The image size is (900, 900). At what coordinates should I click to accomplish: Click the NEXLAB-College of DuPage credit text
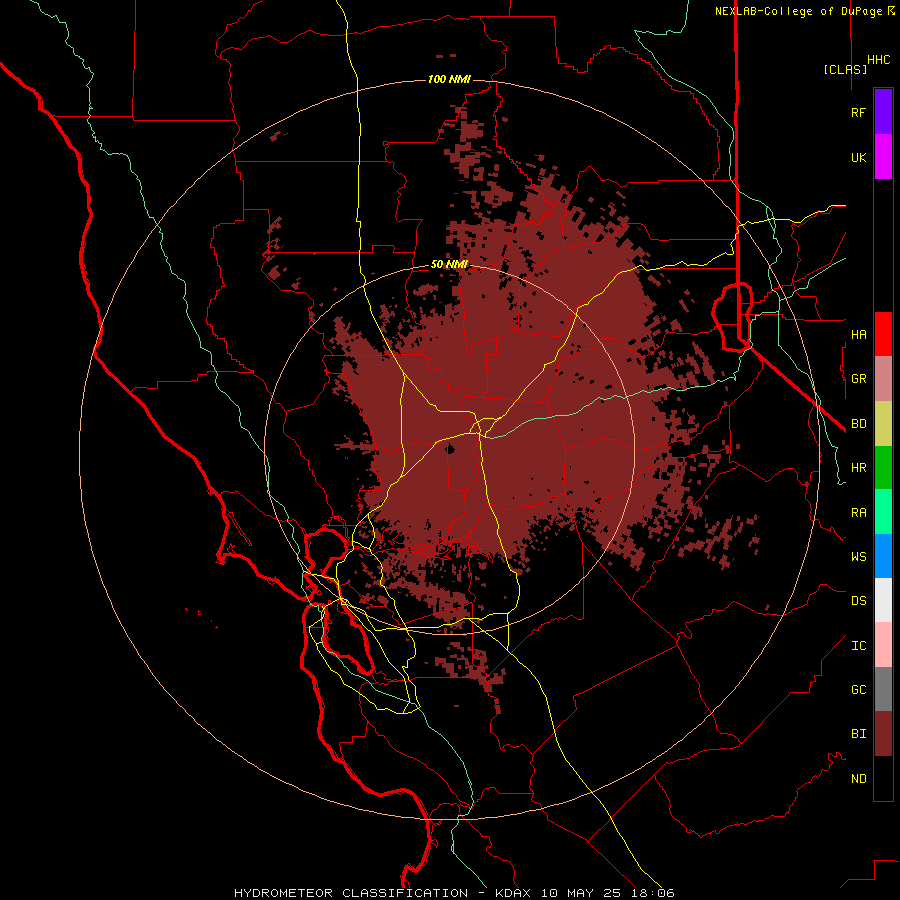798,11
